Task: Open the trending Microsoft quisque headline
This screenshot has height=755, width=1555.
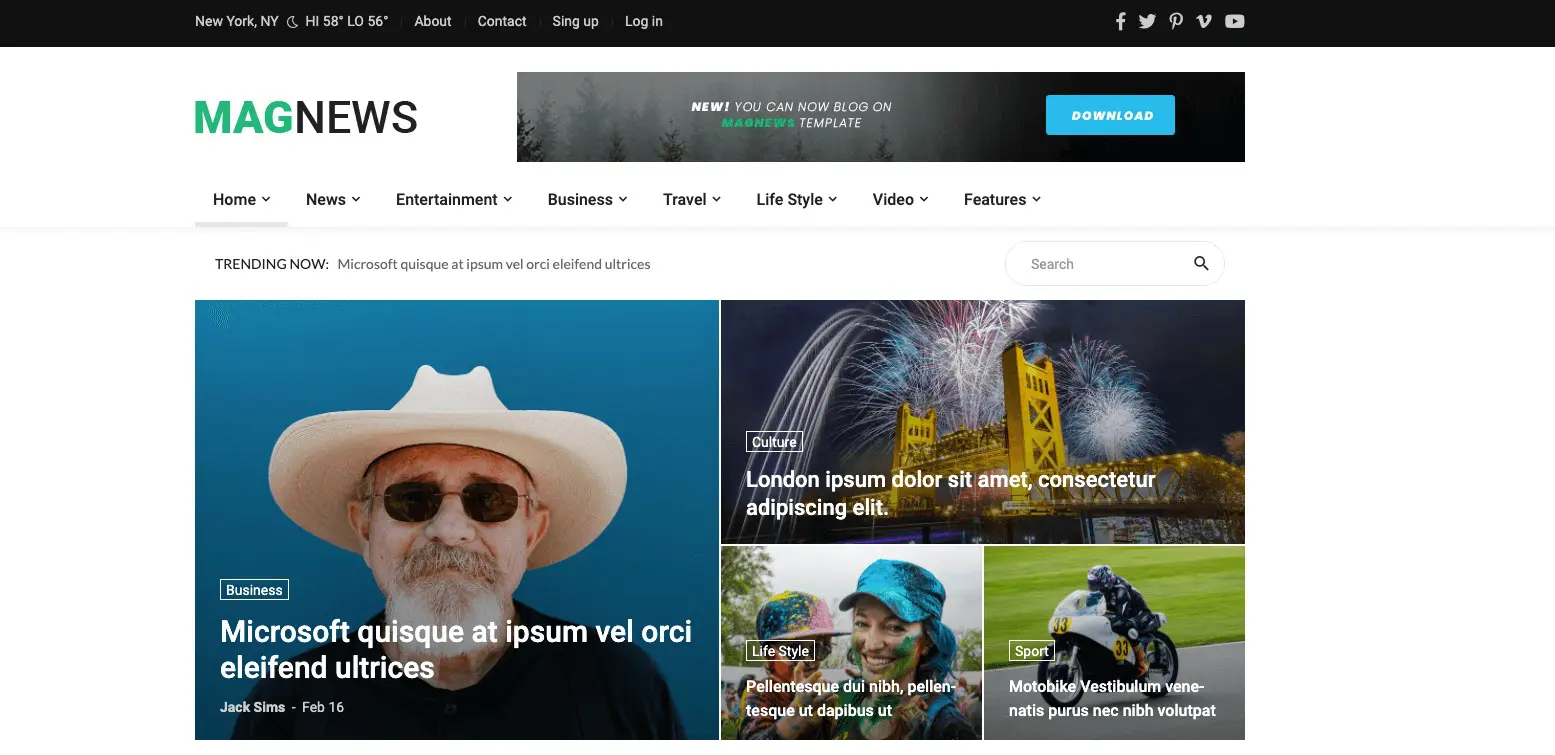Action: tap(494, 264)
